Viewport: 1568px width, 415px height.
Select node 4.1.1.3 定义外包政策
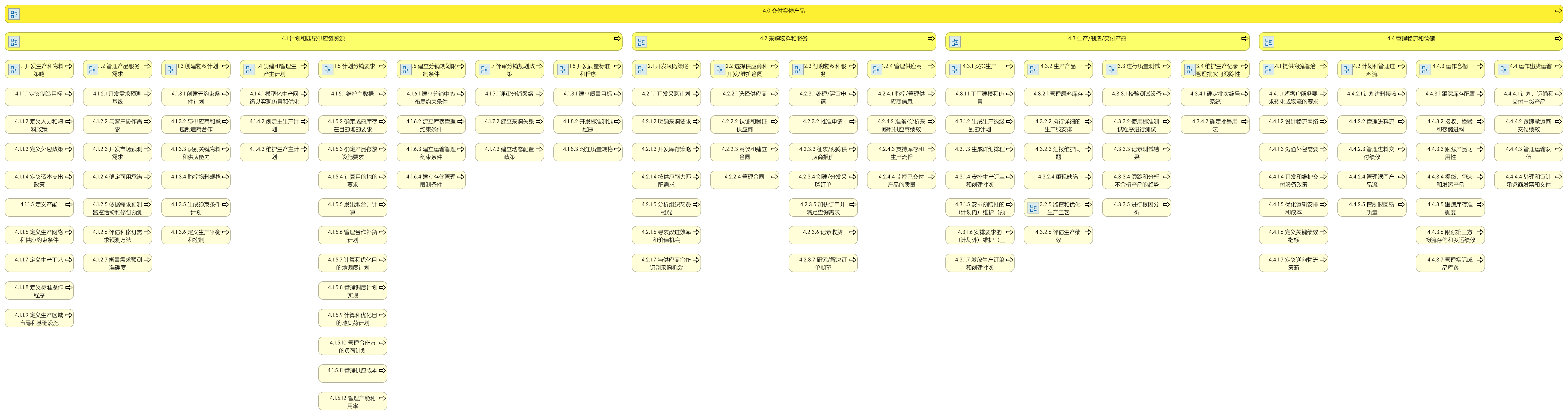coord(39,152)
